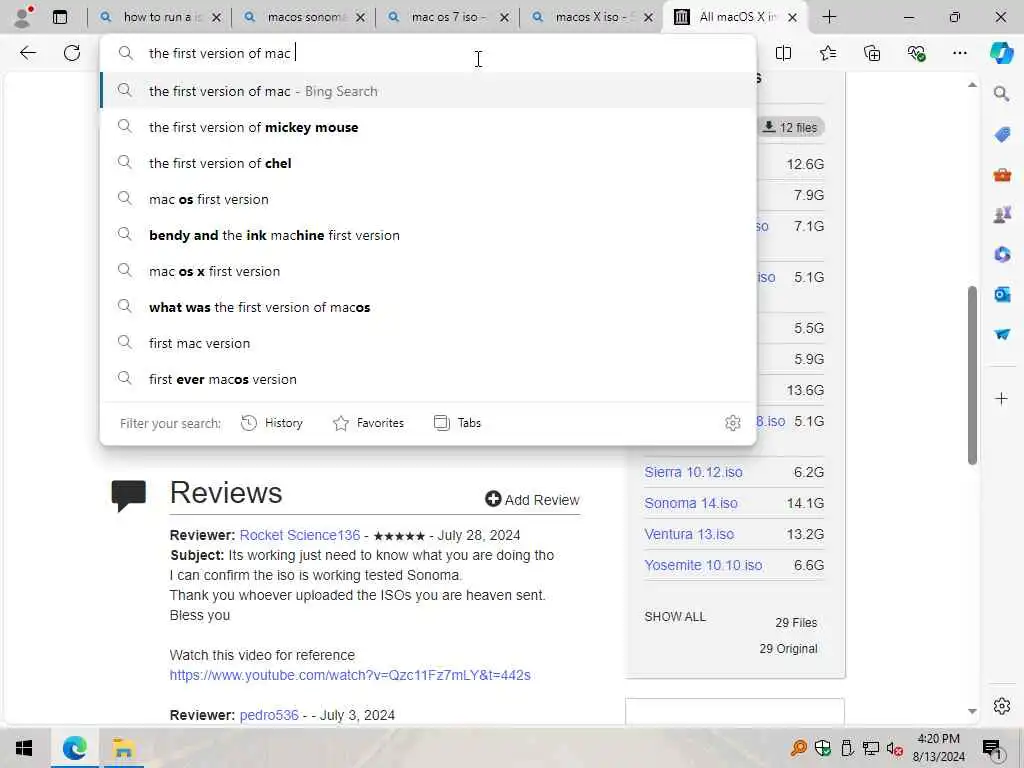This screenshot has height=768, width=1024.
Task: Click the scrollbar up arrow
Action: pyautogui.click(x=972, y=85)
